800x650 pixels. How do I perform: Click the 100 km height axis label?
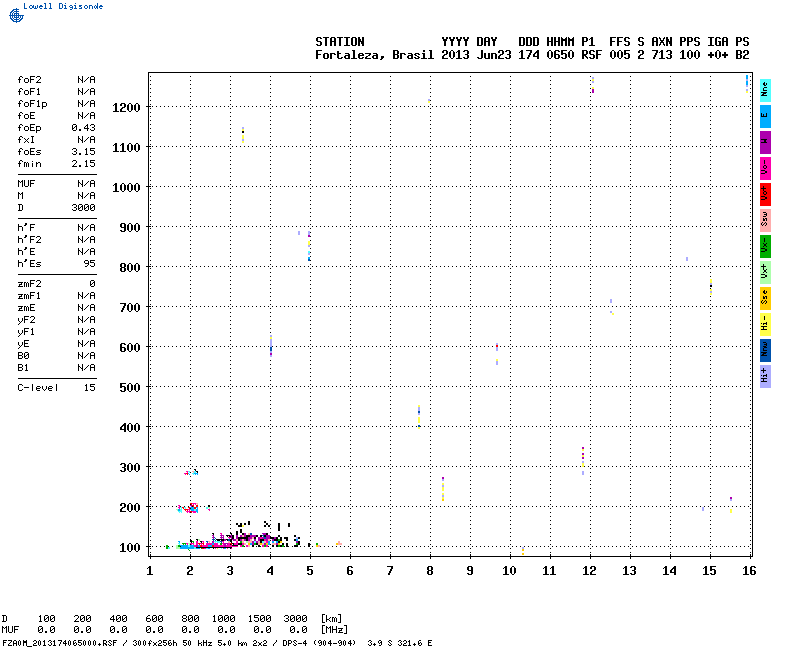pos(130,548)
